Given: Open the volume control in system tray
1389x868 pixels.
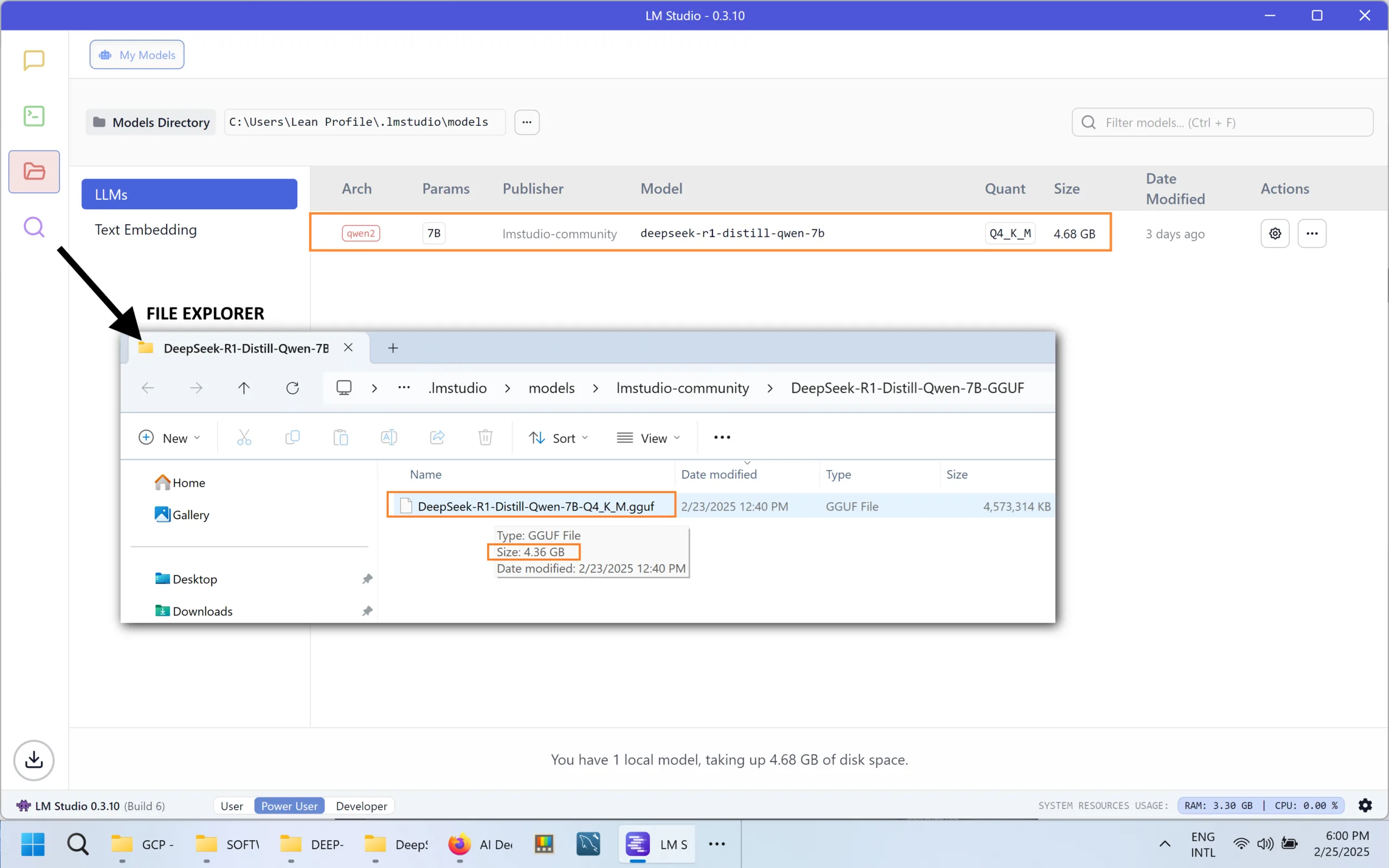Looking at the screenshot, I should click(x=1265, y=844).
